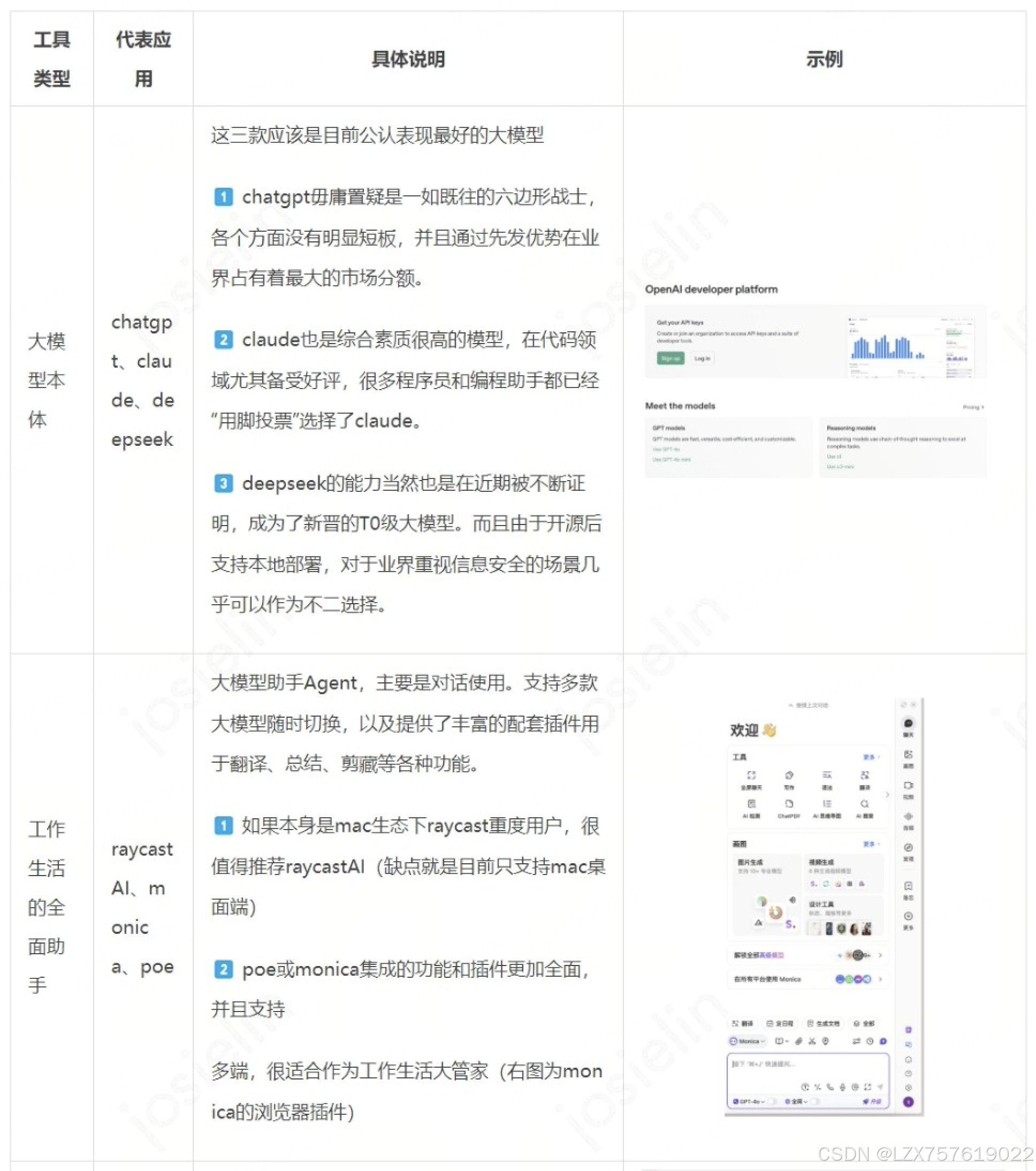Expand the GPT-4o model dropdown
The height and width of the screenshot is (1171, 1036).
click(x=750, y=1101)
